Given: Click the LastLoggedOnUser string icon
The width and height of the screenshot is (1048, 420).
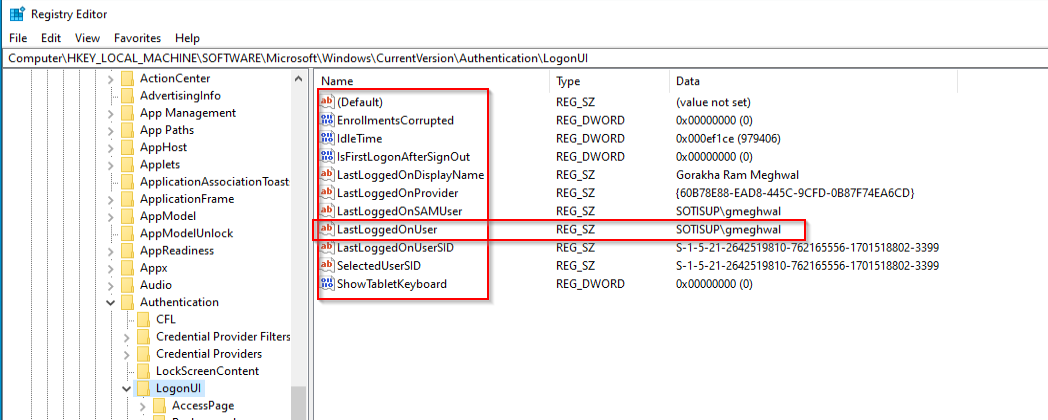Looking at the screenshot, I should click(x=328, y=229).
